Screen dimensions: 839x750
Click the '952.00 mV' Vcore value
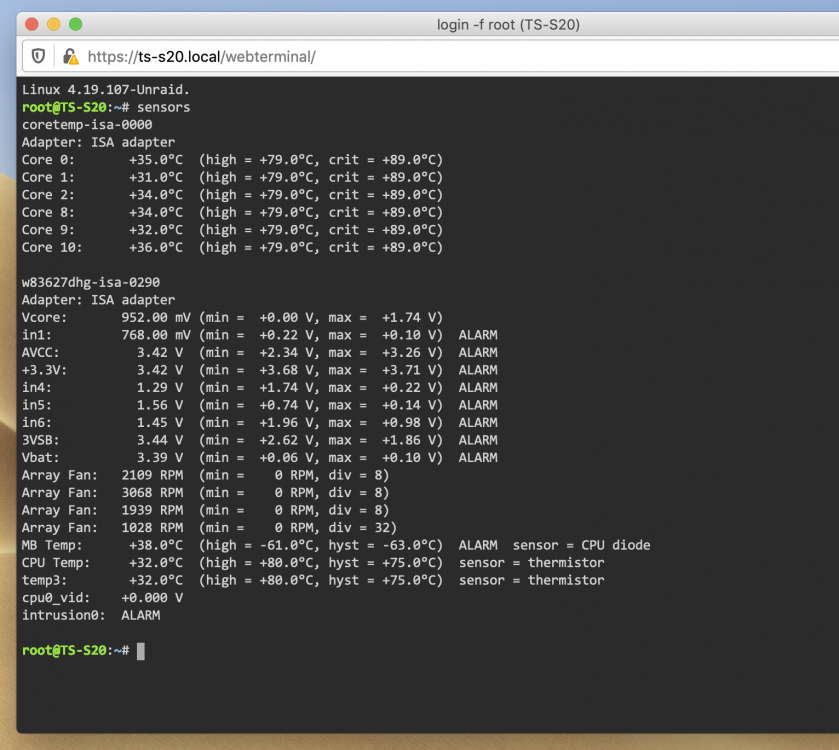point(156,317)
